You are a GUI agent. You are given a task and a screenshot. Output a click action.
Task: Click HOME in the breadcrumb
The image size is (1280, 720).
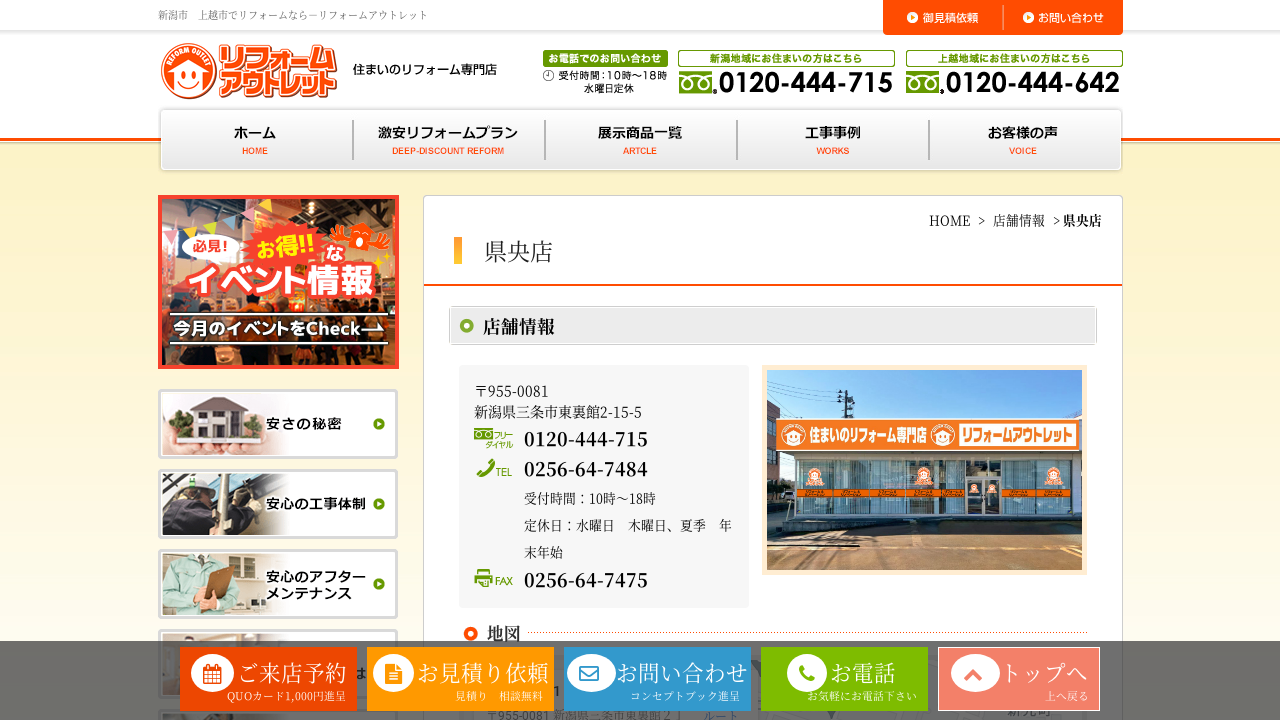(949, 221)
